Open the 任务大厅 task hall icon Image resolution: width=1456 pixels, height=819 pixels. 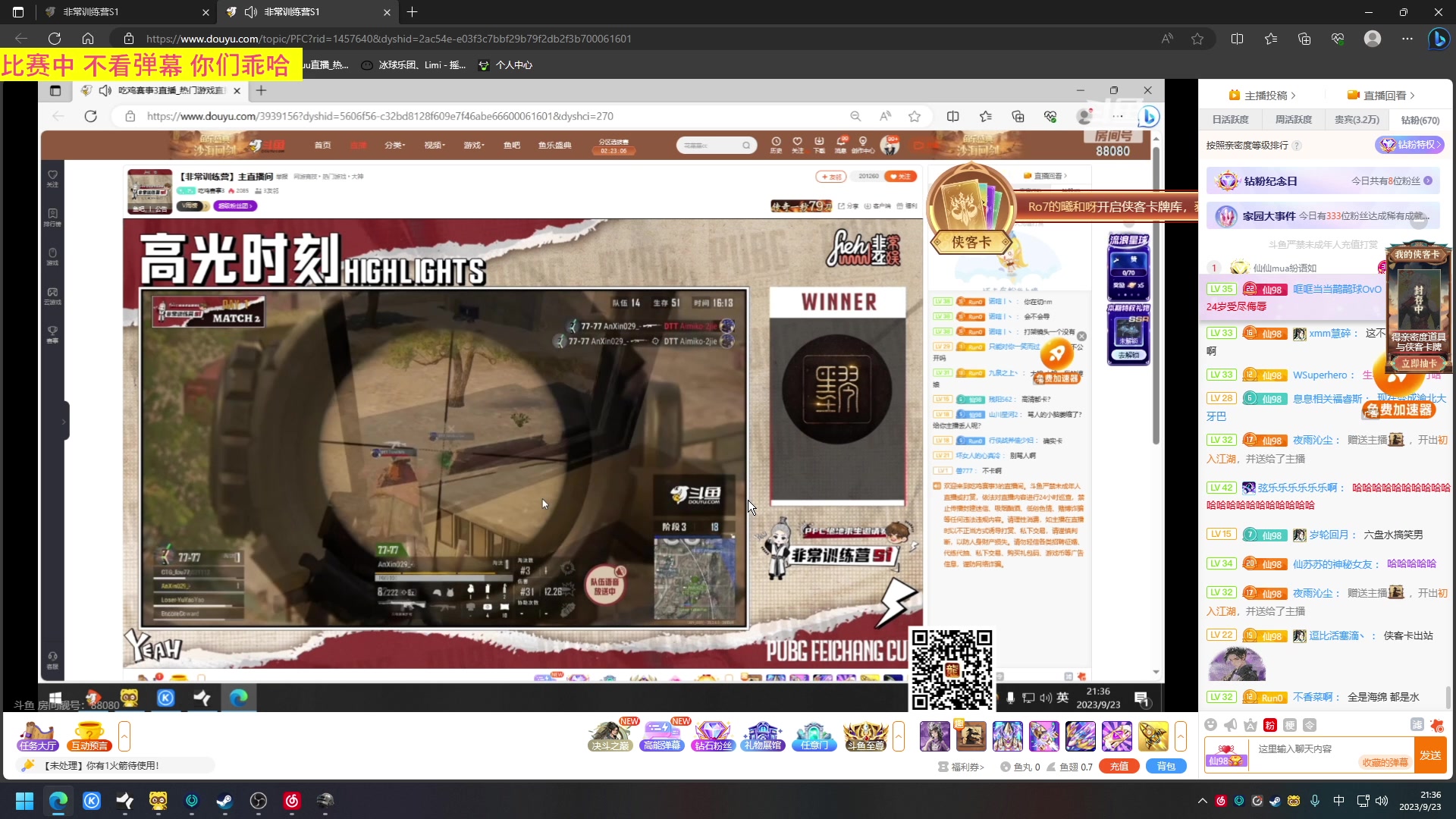[38, 736]
